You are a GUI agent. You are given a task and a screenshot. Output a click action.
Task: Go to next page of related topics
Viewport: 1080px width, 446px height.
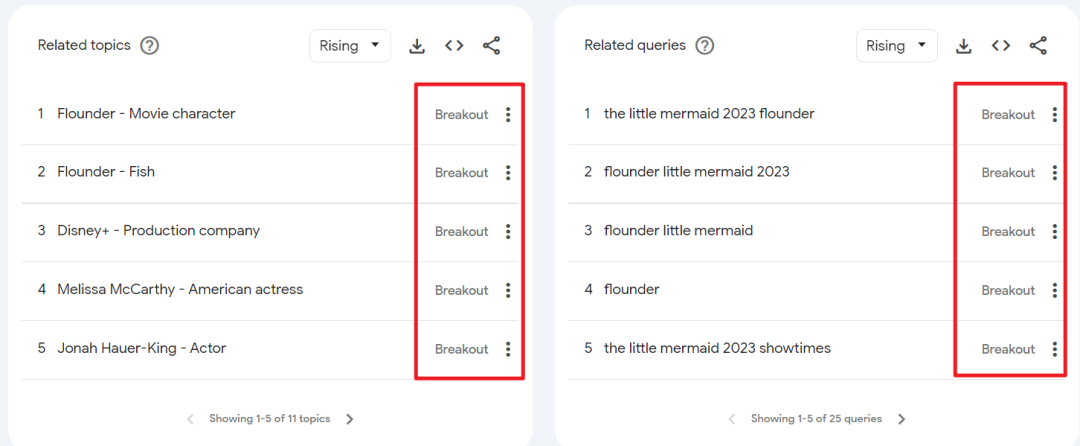[350, 419]
